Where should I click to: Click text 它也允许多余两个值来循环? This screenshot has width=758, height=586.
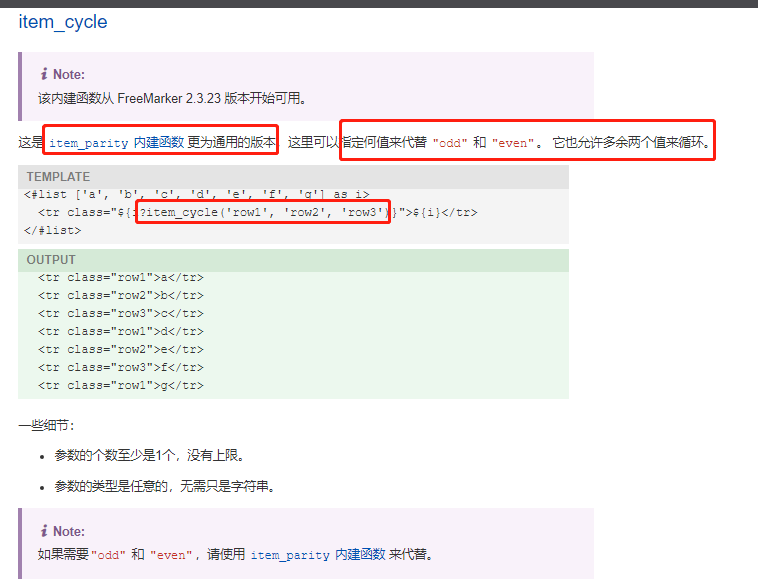631,143
